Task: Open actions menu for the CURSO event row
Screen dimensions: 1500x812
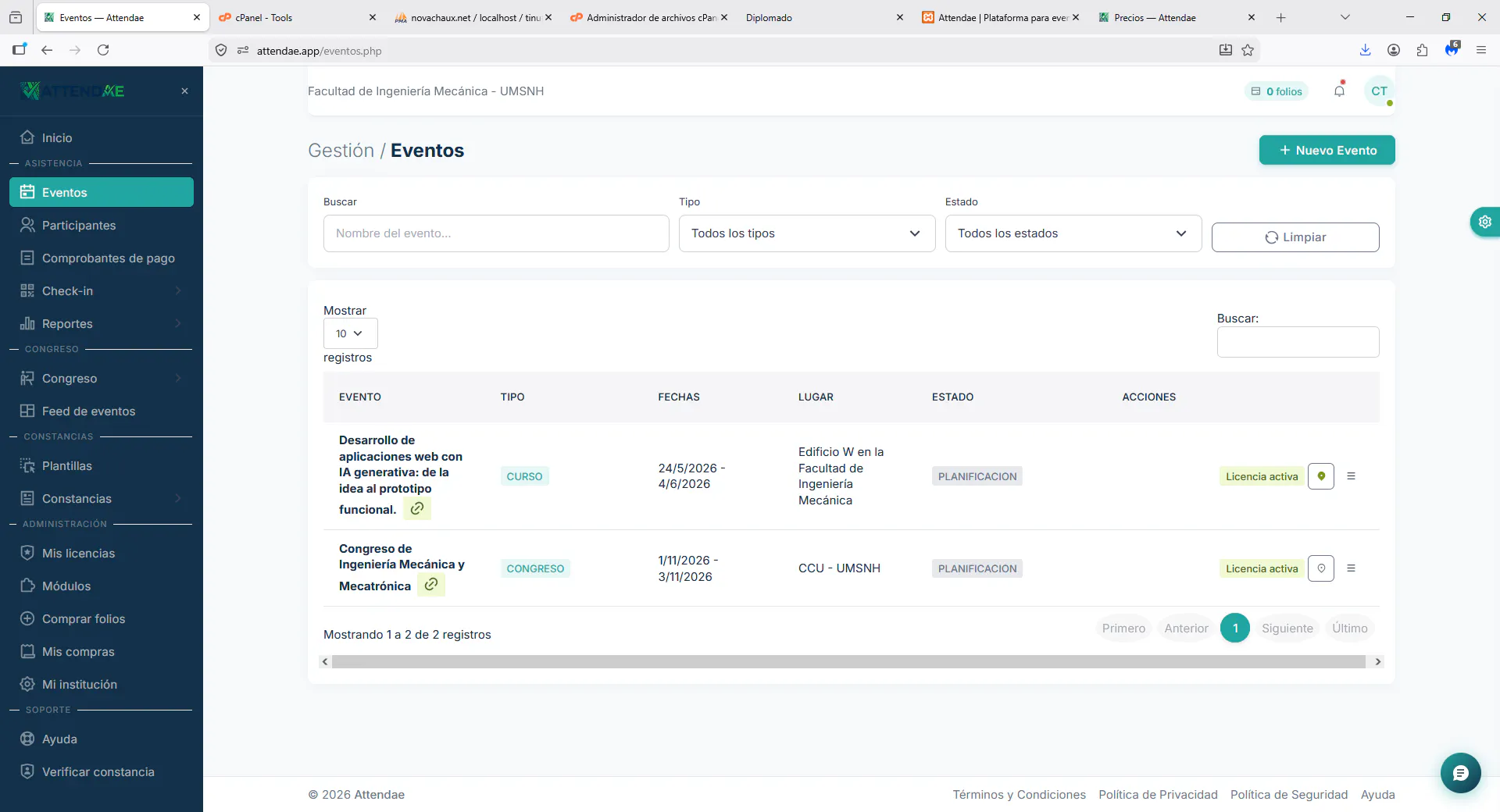Action: (1351, 476)
